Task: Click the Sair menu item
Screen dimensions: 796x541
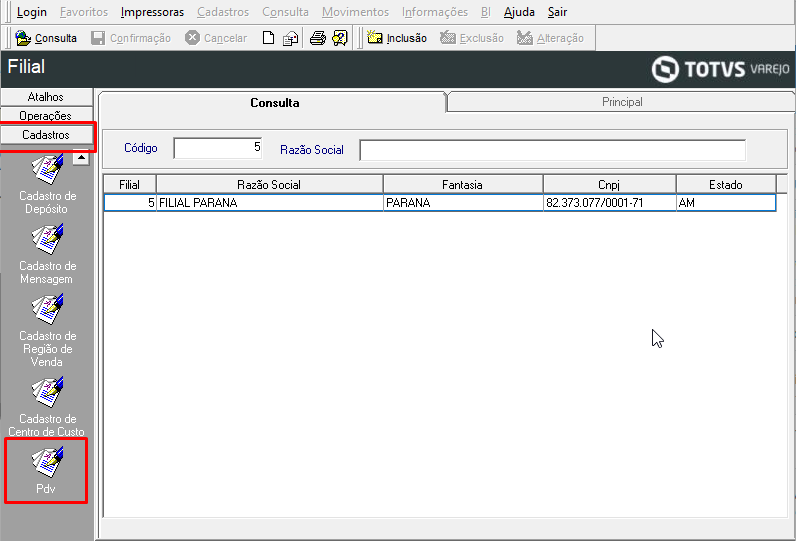Action: pos(557,12)
